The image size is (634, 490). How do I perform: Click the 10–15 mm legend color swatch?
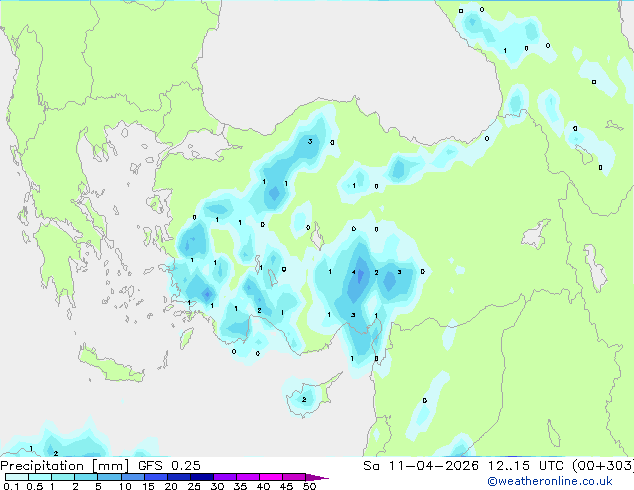132,477
